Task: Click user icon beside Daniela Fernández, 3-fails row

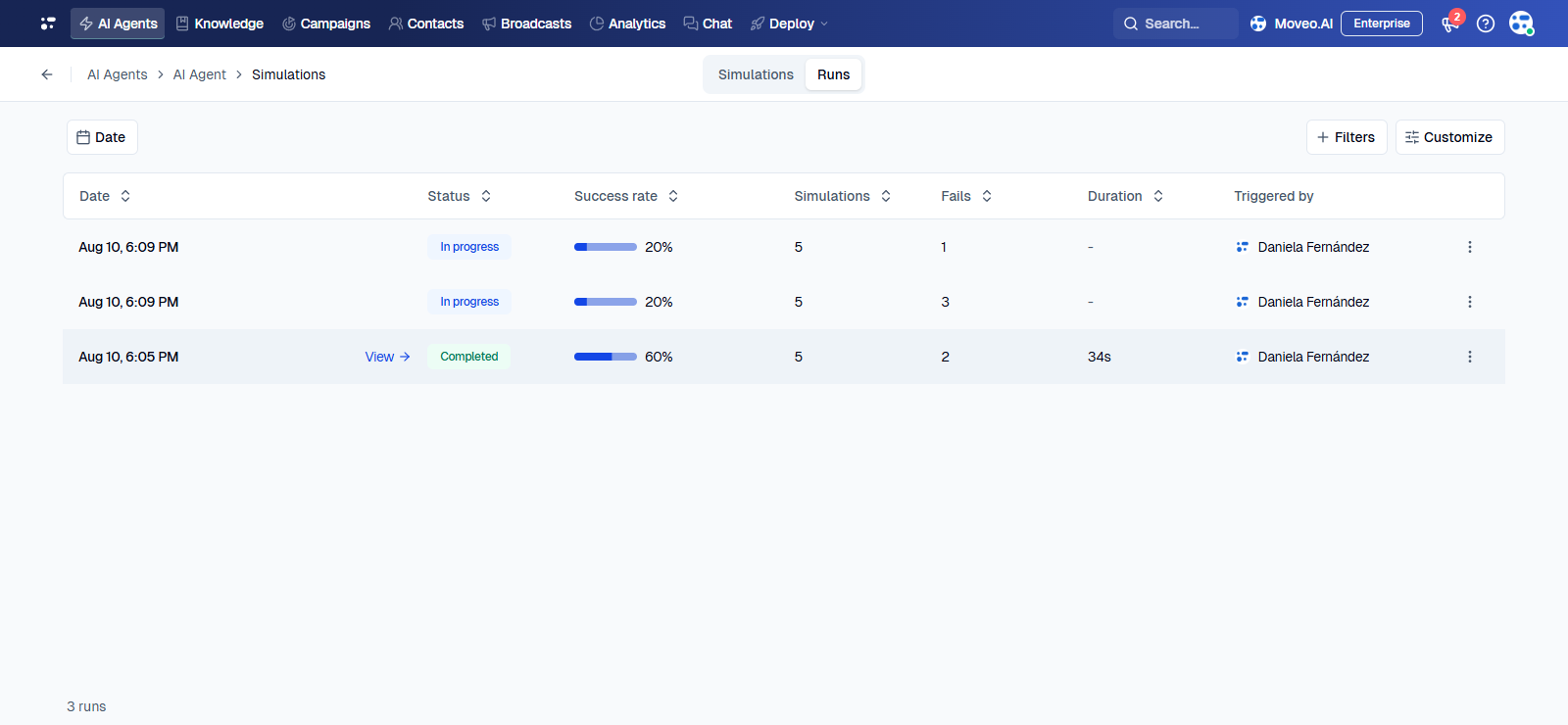Action: [x=1242, y=302]
